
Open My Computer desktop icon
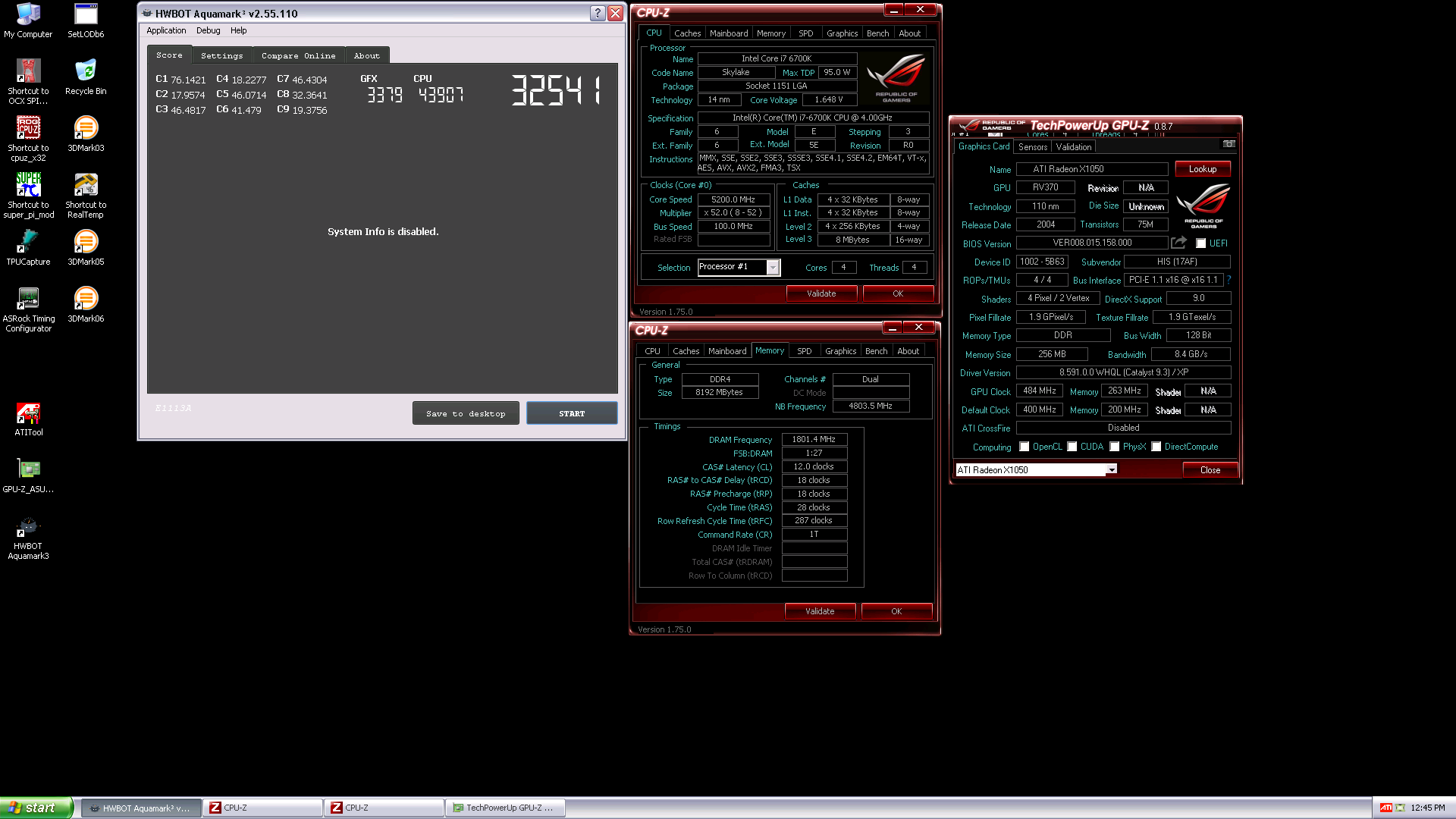28,20
